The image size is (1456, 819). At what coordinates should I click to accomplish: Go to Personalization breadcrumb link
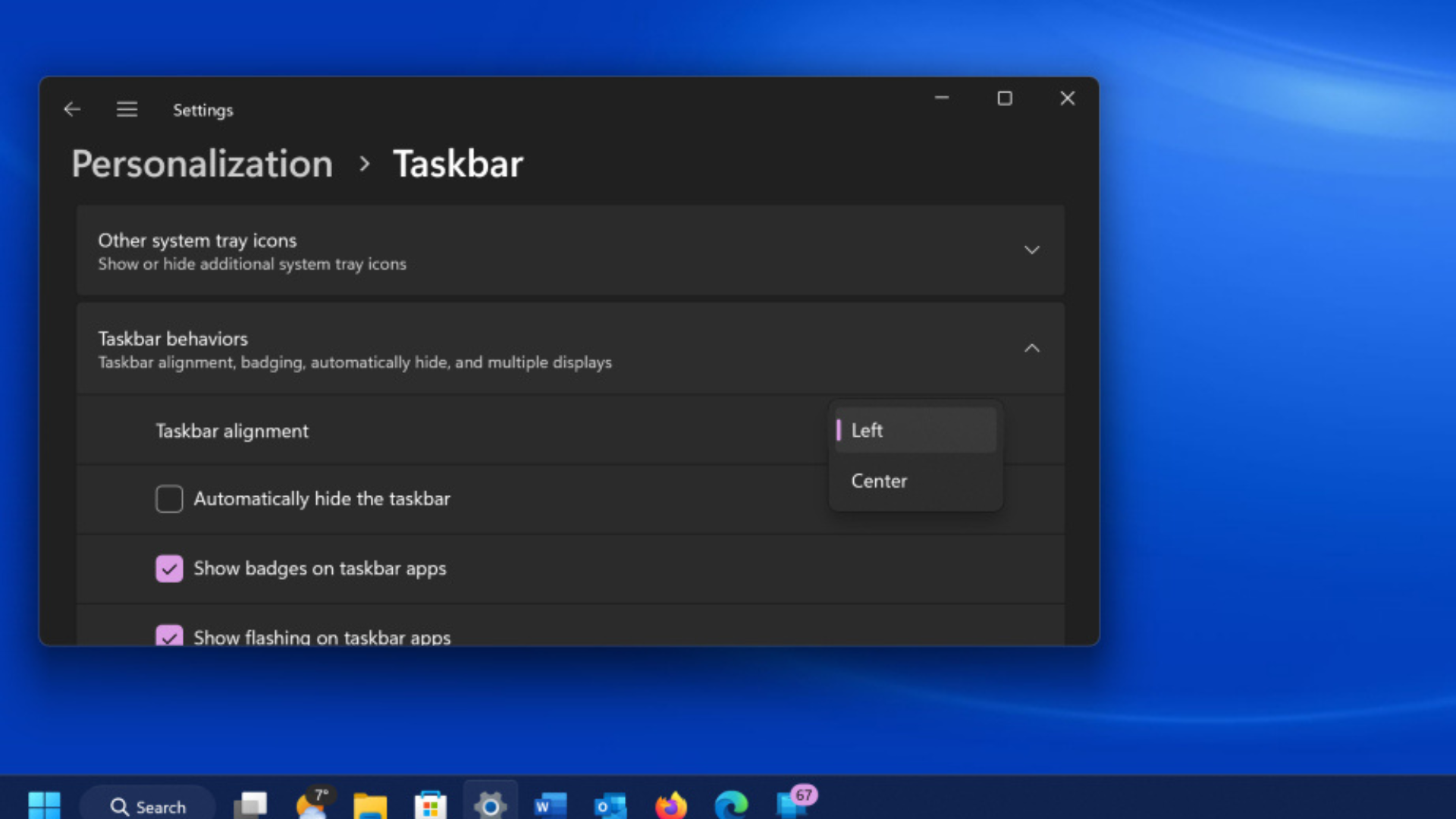202,164
